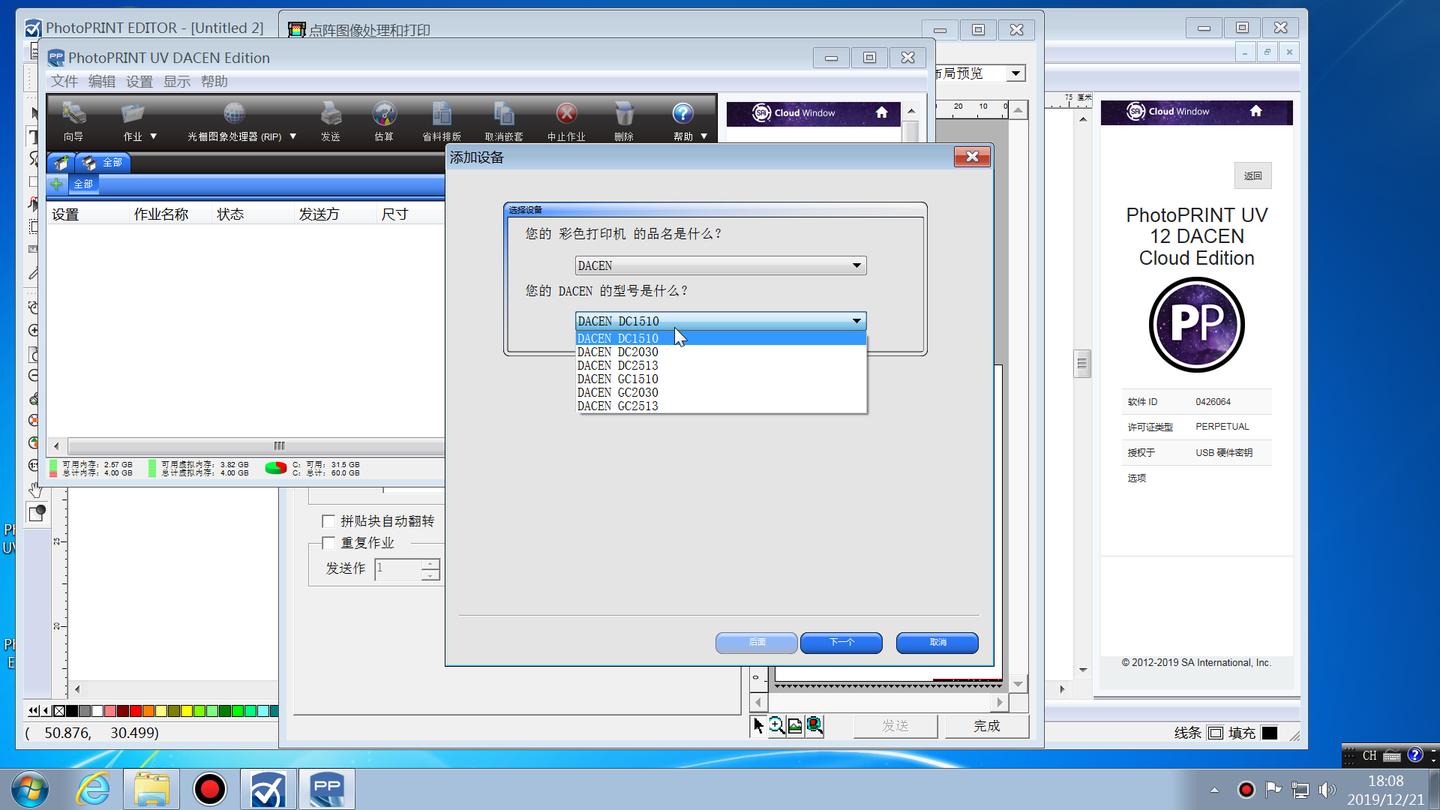Open the 向导 wizard toolbar icon
The image size is (1440, 810).
click(73, 113)
